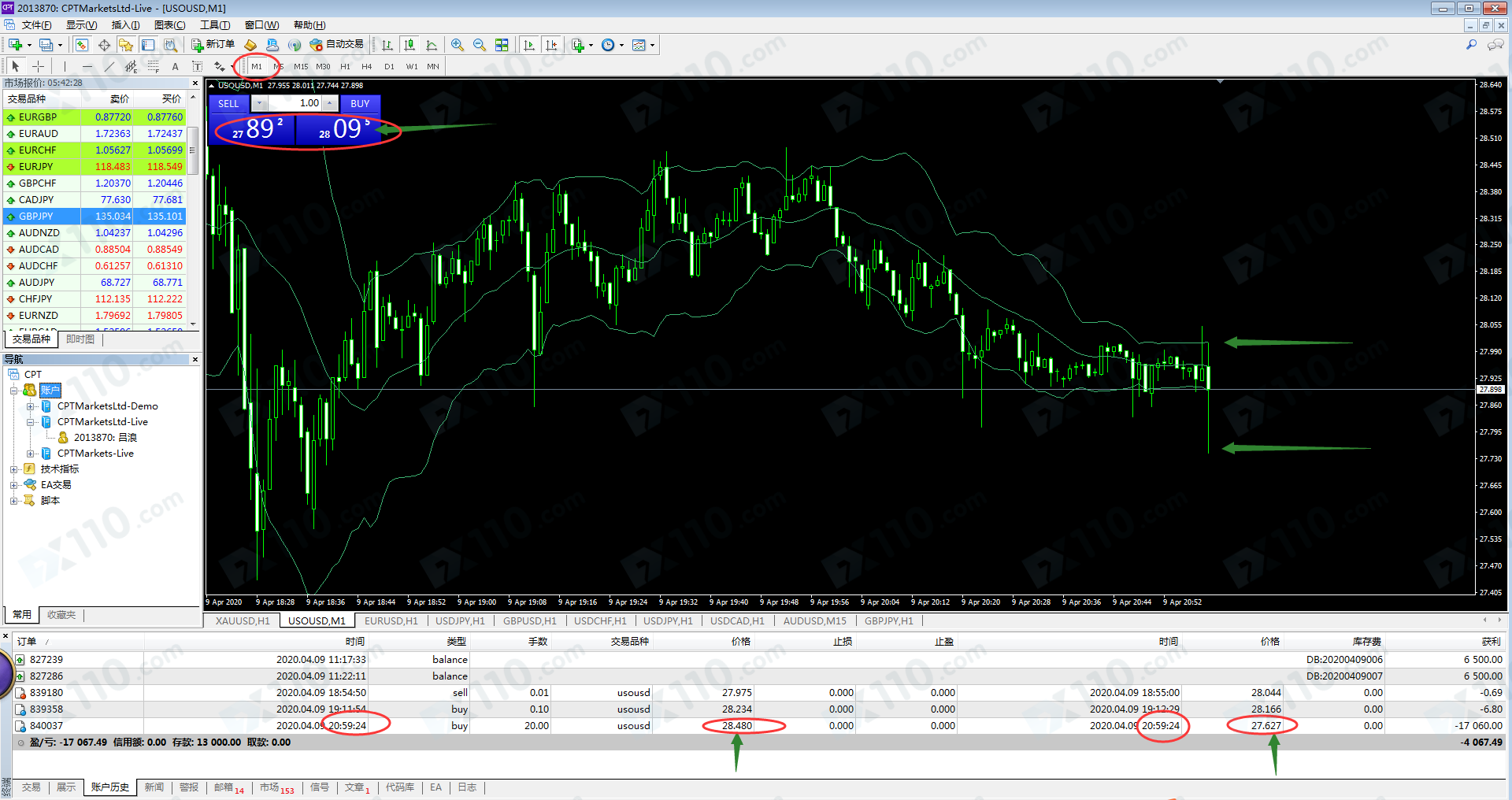Switch chart to candlestick style

point(409,45)
